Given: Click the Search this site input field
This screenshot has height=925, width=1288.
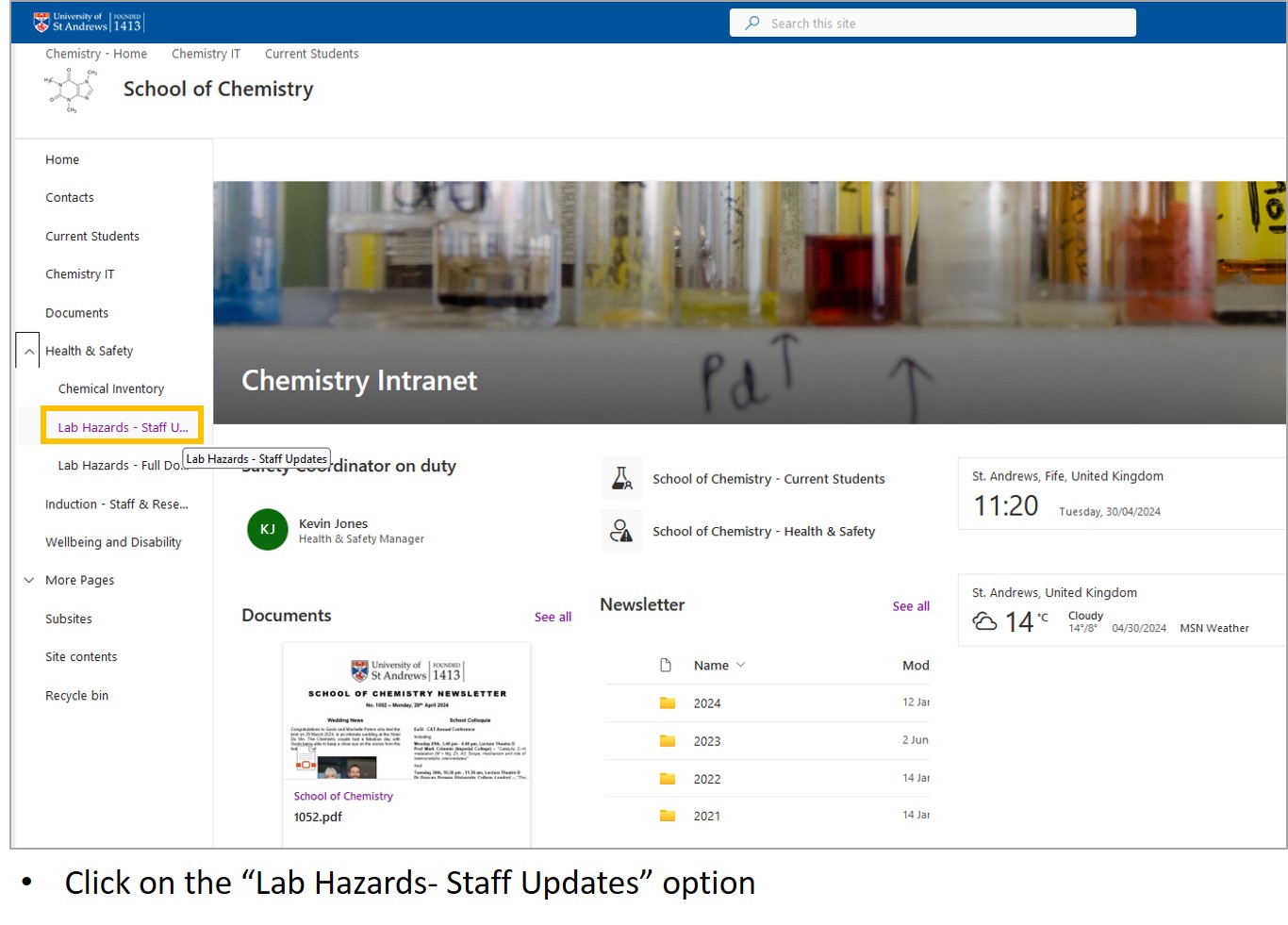Looking at the screenshot, I should [x=933, y=22].
